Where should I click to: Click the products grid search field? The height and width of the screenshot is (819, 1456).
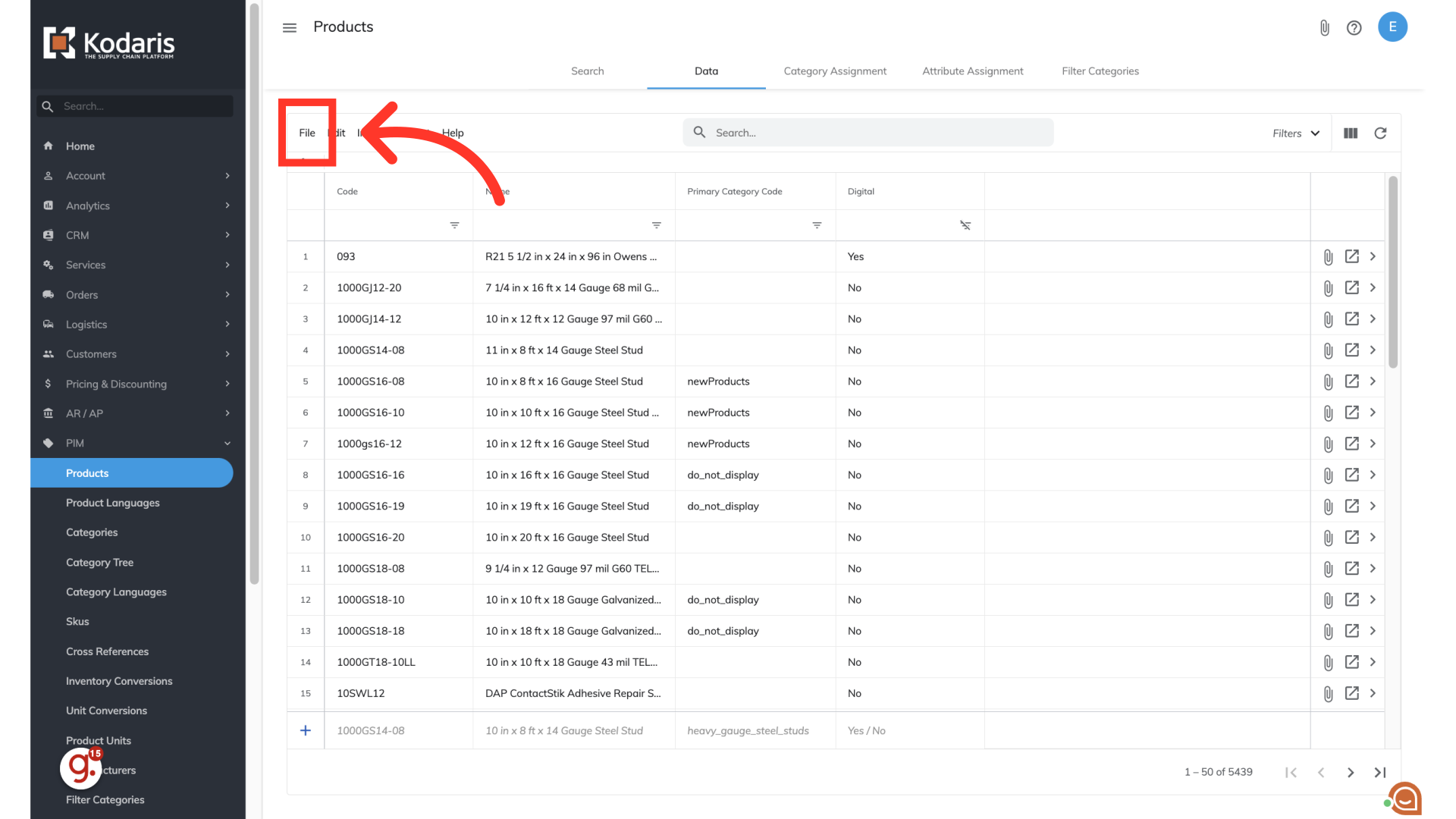pyautogui.click(x=872, y=133)
